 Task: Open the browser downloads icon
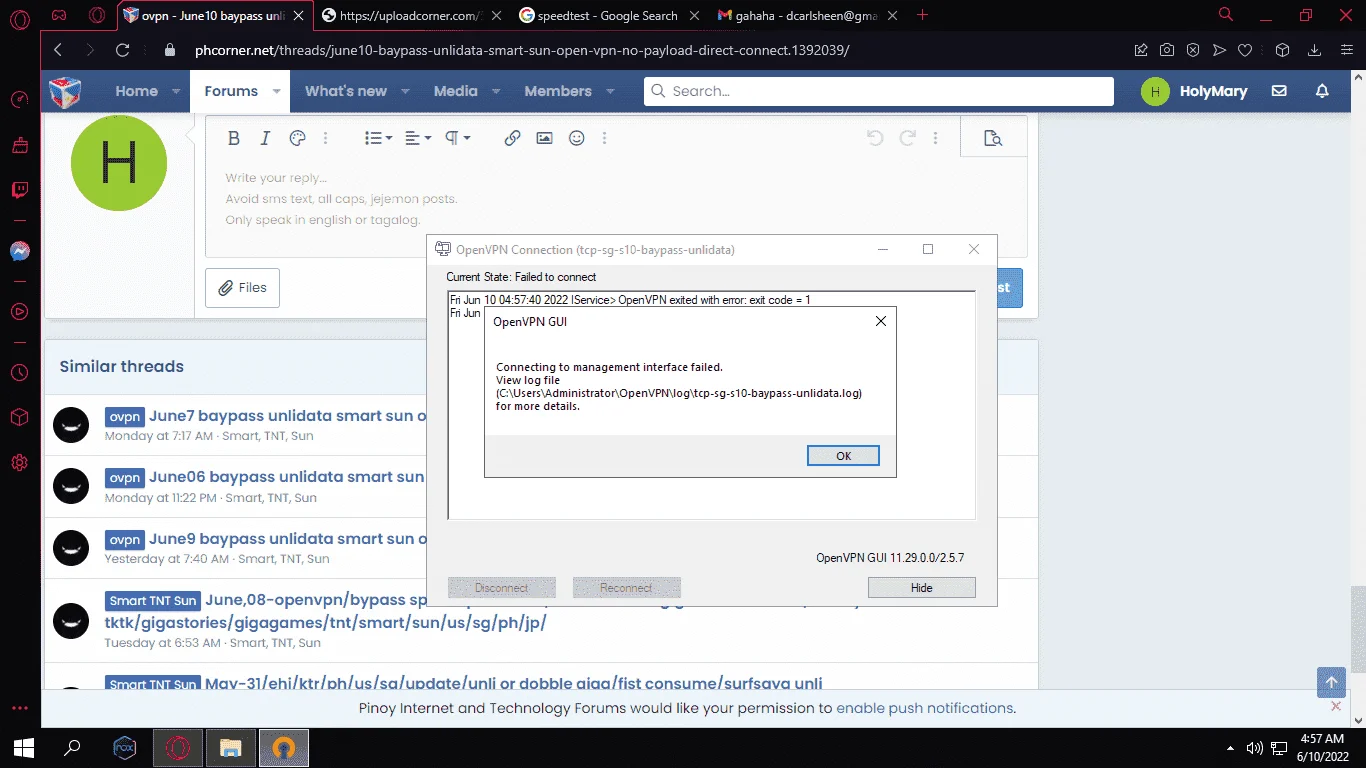point(1315,50)
